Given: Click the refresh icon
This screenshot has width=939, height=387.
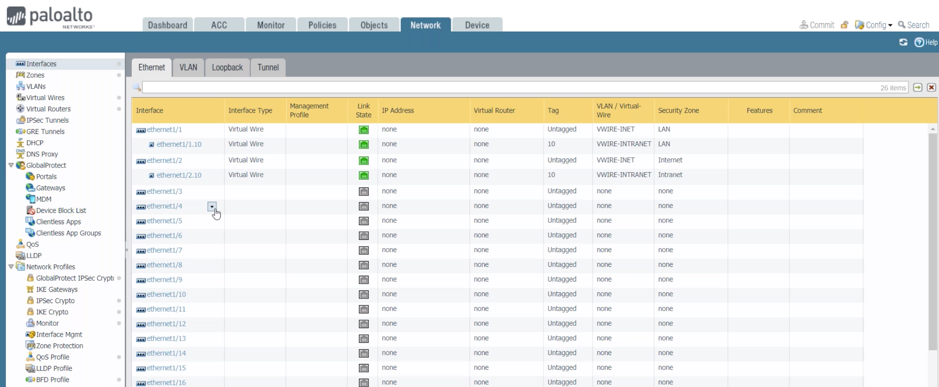Looking at the screenshot, I should 903,43.
